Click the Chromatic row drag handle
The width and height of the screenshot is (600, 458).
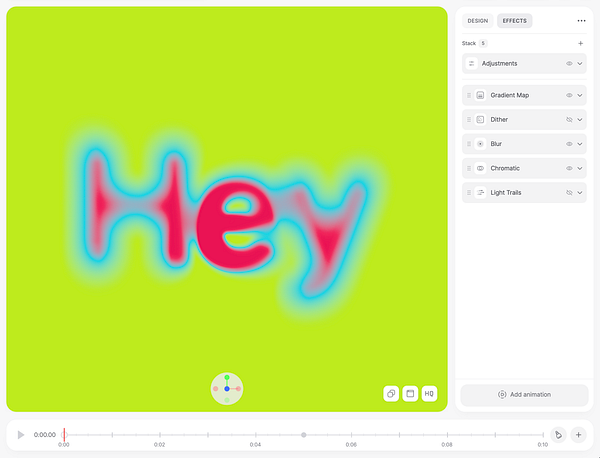tap(469, 168)
